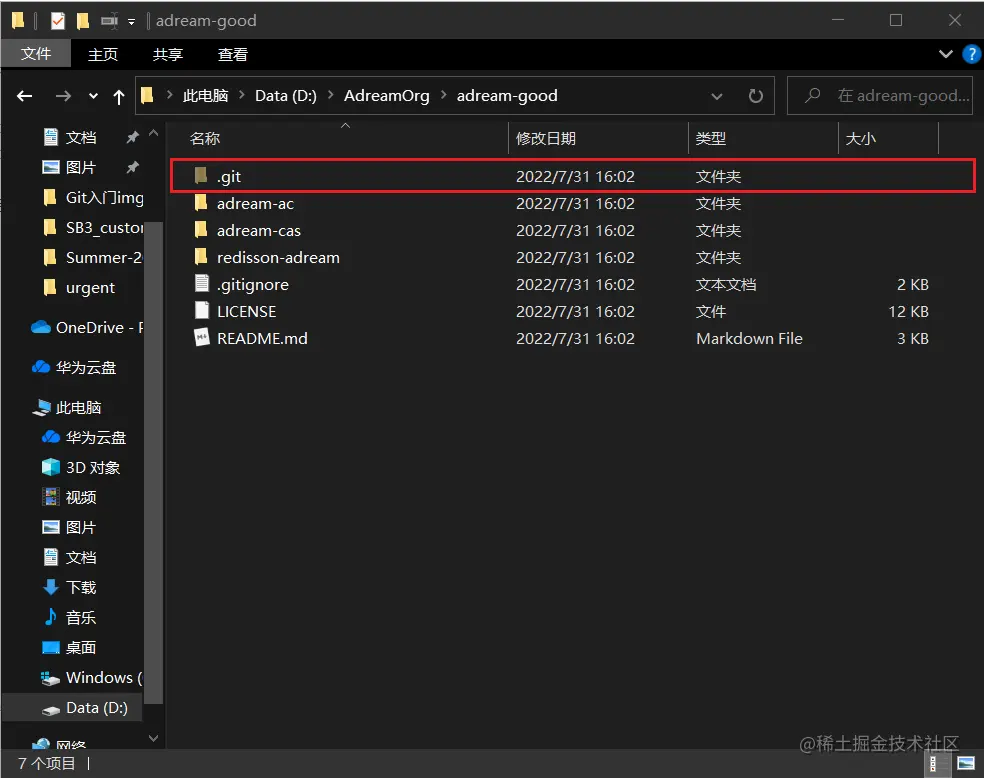The image size is (984, 778).
Task: Switch to the 查看 ribbon tab
Action: coord(232,55)
